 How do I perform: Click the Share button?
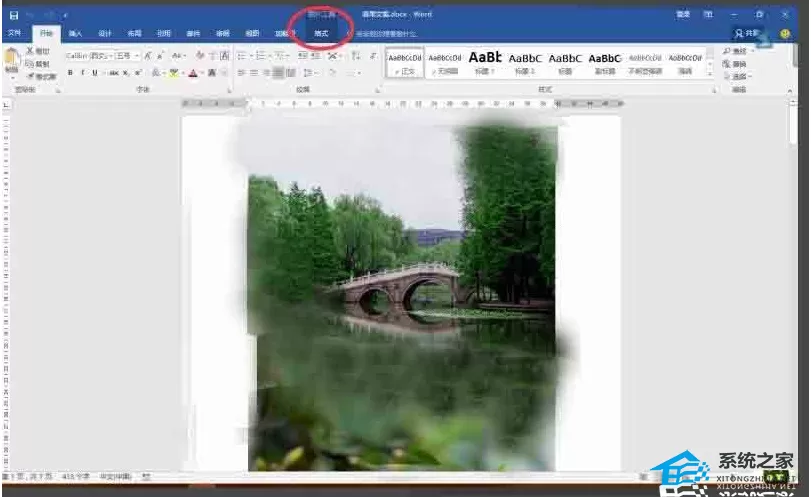(x=748, y=34)
